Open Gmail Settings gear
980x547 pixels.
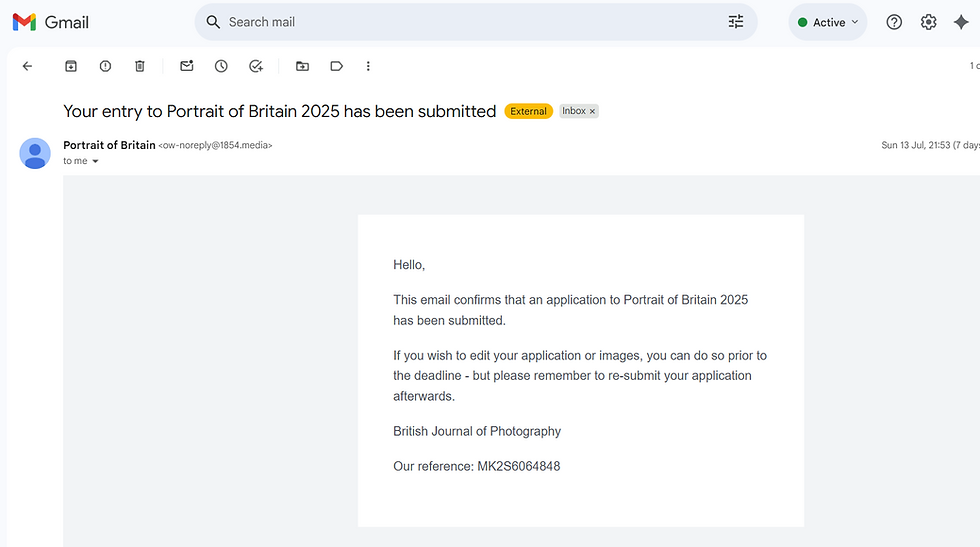928,22
